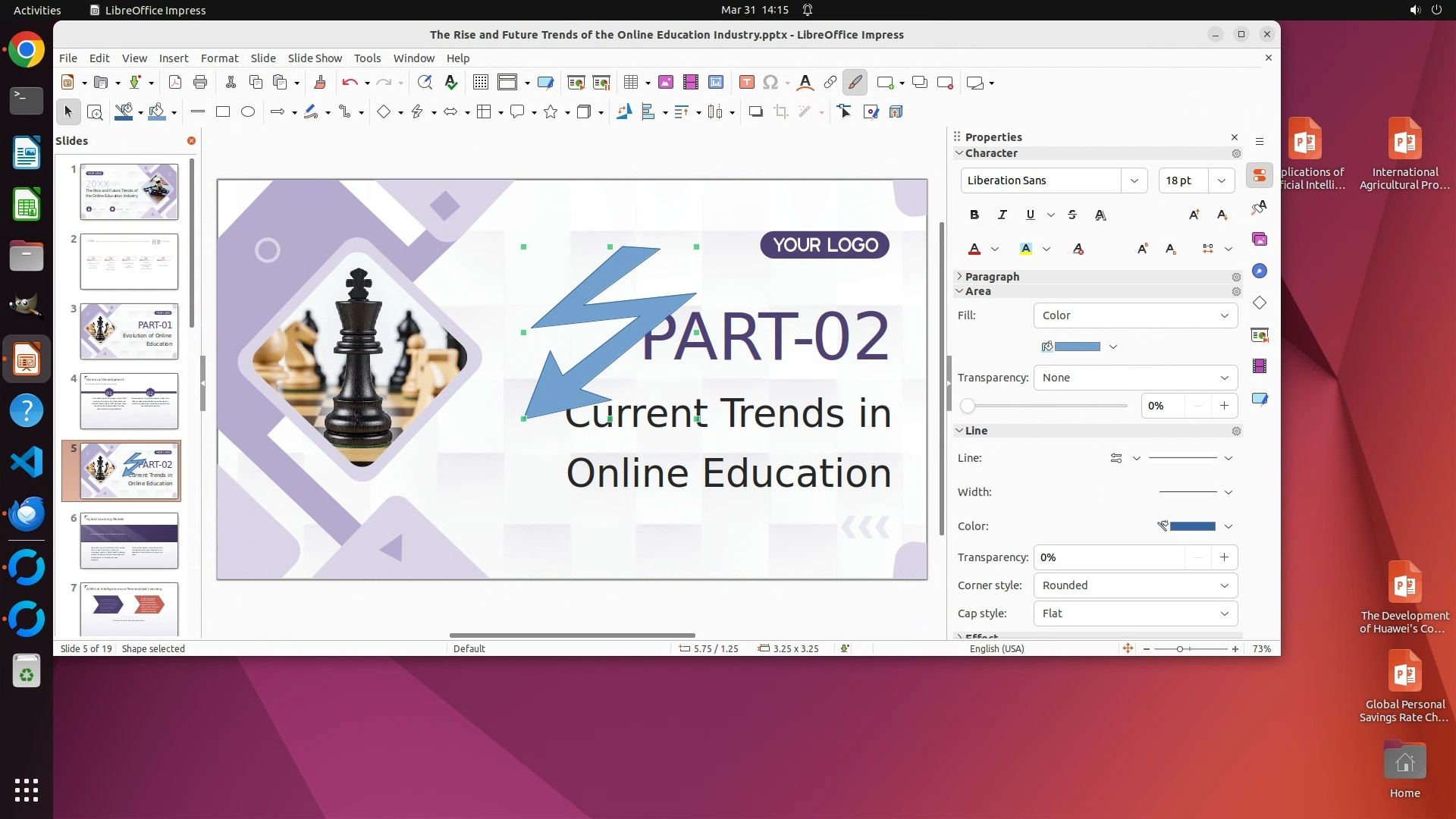Viewport: 1456px width, 819px height.
Task: Select slide 3 thumbnail PART-01
Action: [x=129, y=331]
